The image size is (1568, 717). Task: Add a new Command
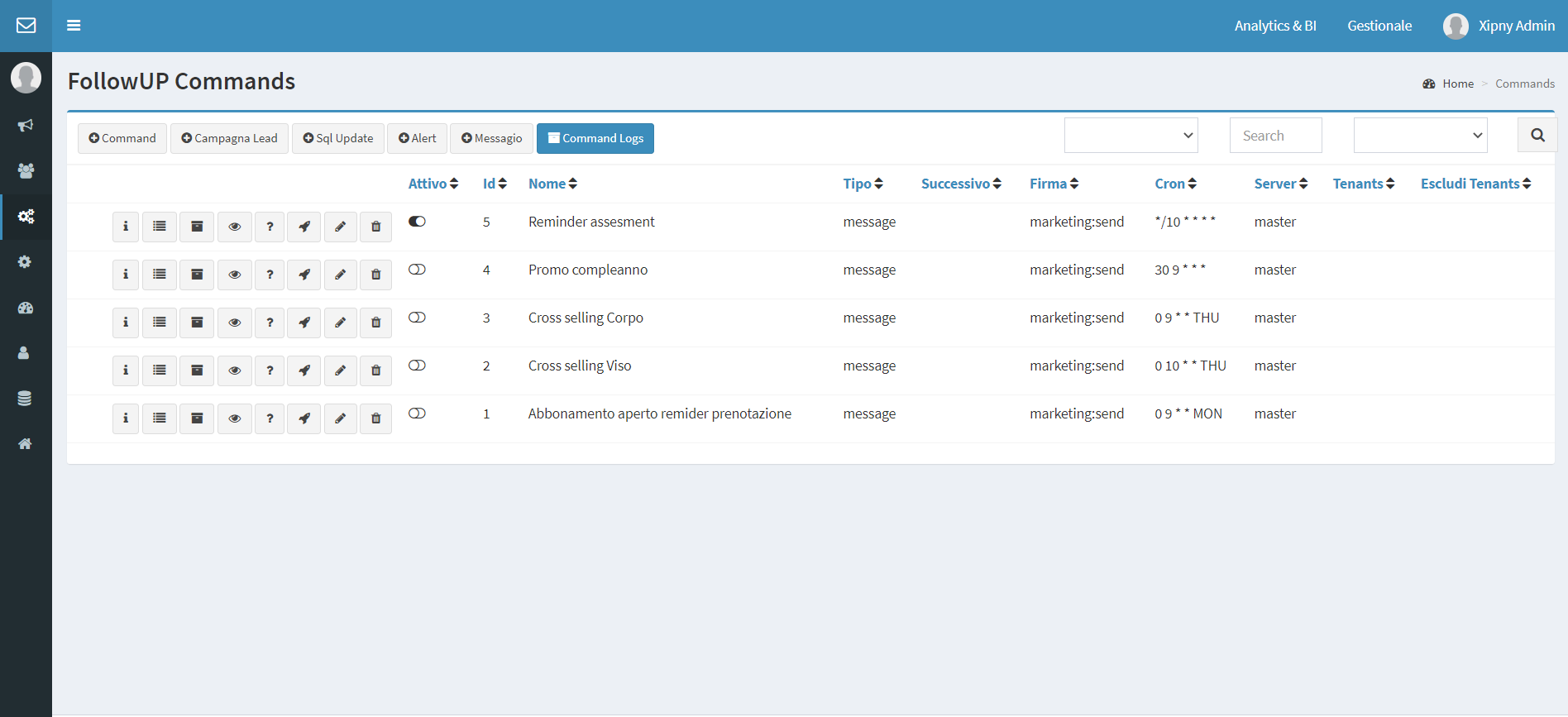(x=122, y=138)
